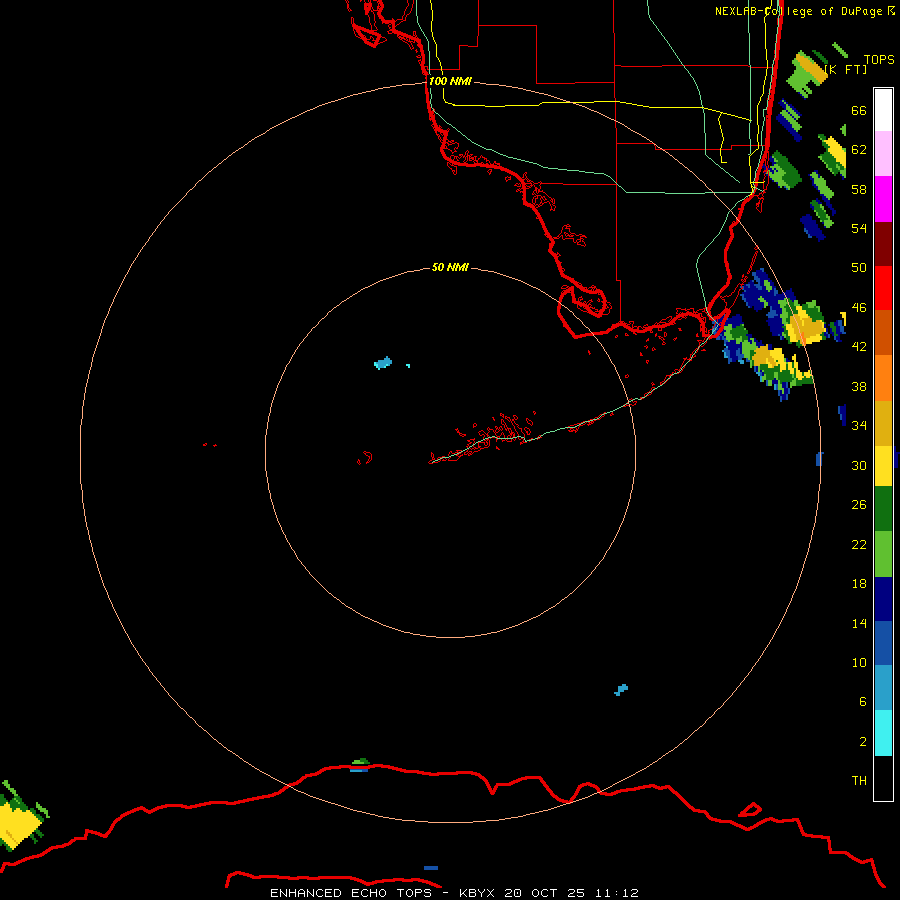Click legend value "62"
The image size is (900, 900).
click(859, 150)
